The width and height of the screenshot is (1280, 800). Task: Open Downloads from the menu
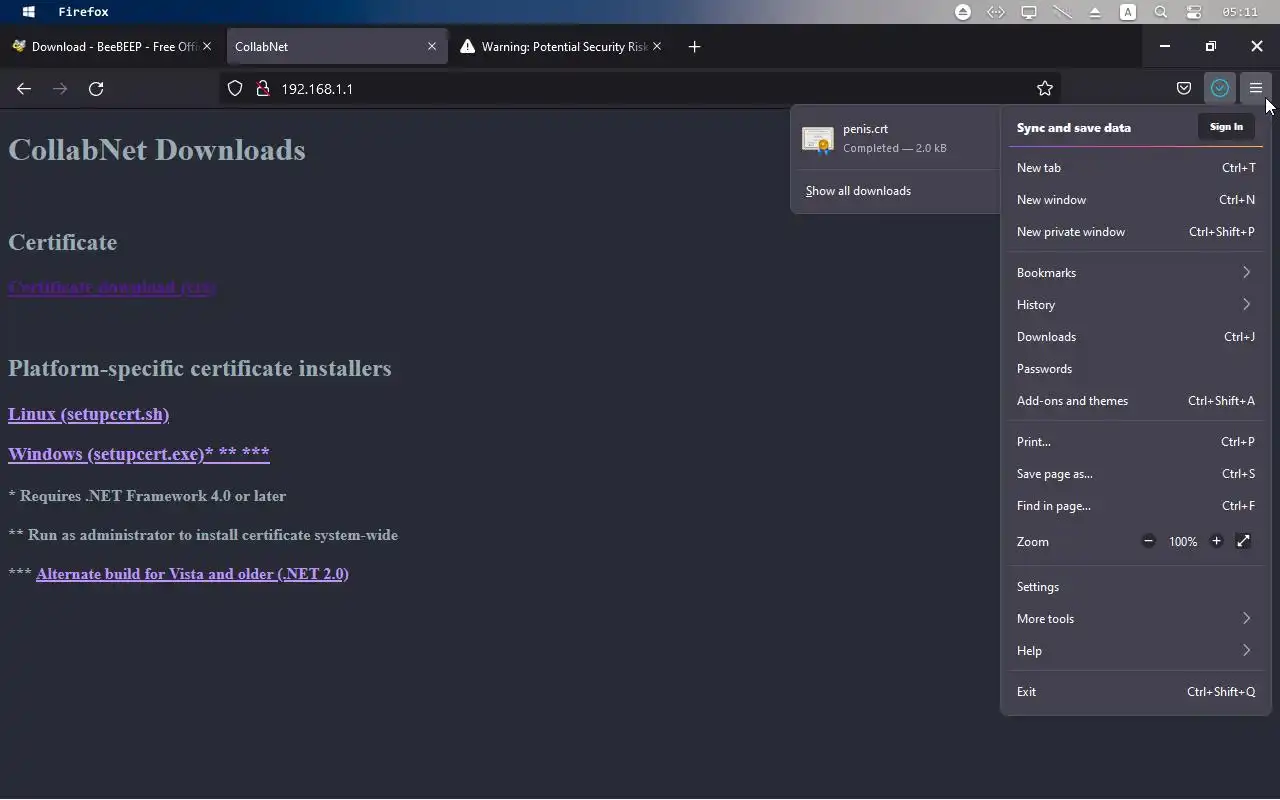tap(1136, 337)
